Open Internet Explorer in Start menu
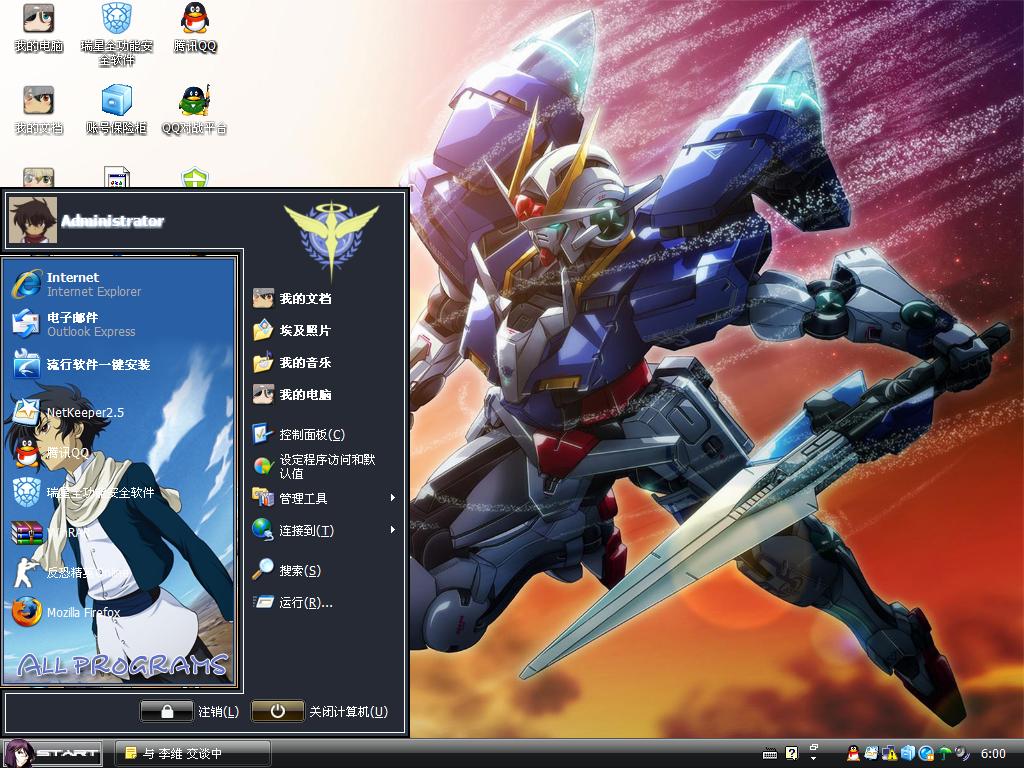Image resolution: width=1024 pixels, height=768 pixels. click(x=121, y=284)
